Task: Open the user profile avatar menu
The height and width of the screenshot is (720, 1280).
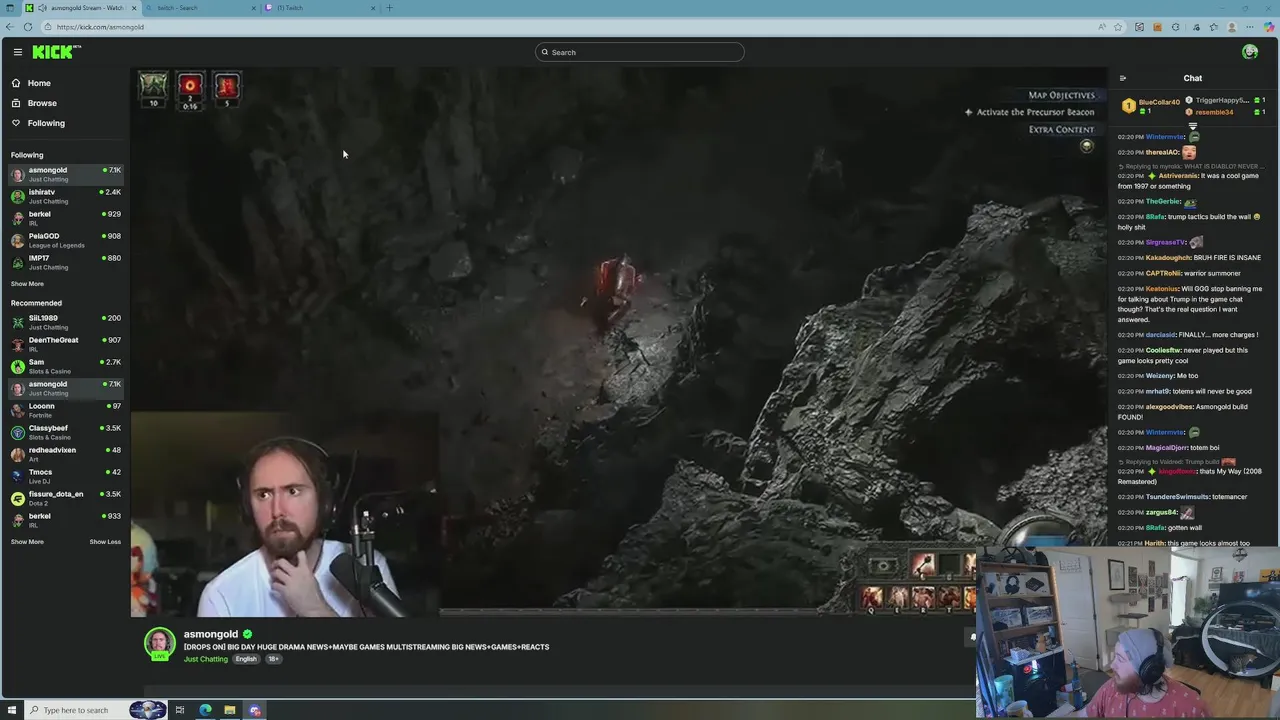Action: pos(1249,52)
